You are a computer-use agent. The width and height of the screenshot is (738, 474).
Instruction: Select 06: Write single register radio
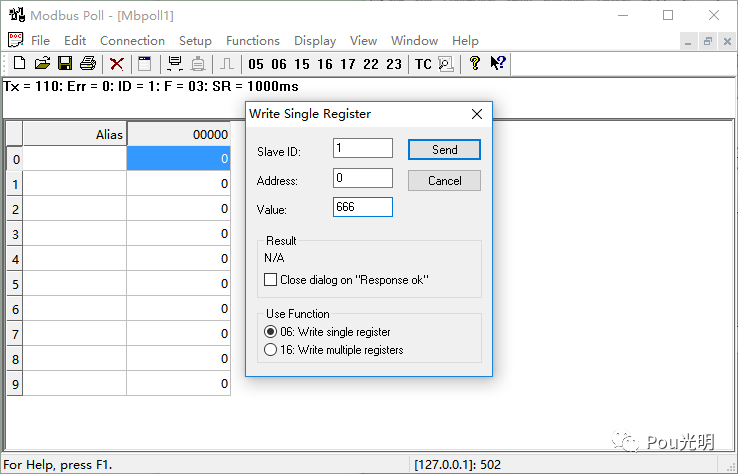point(270,332)
